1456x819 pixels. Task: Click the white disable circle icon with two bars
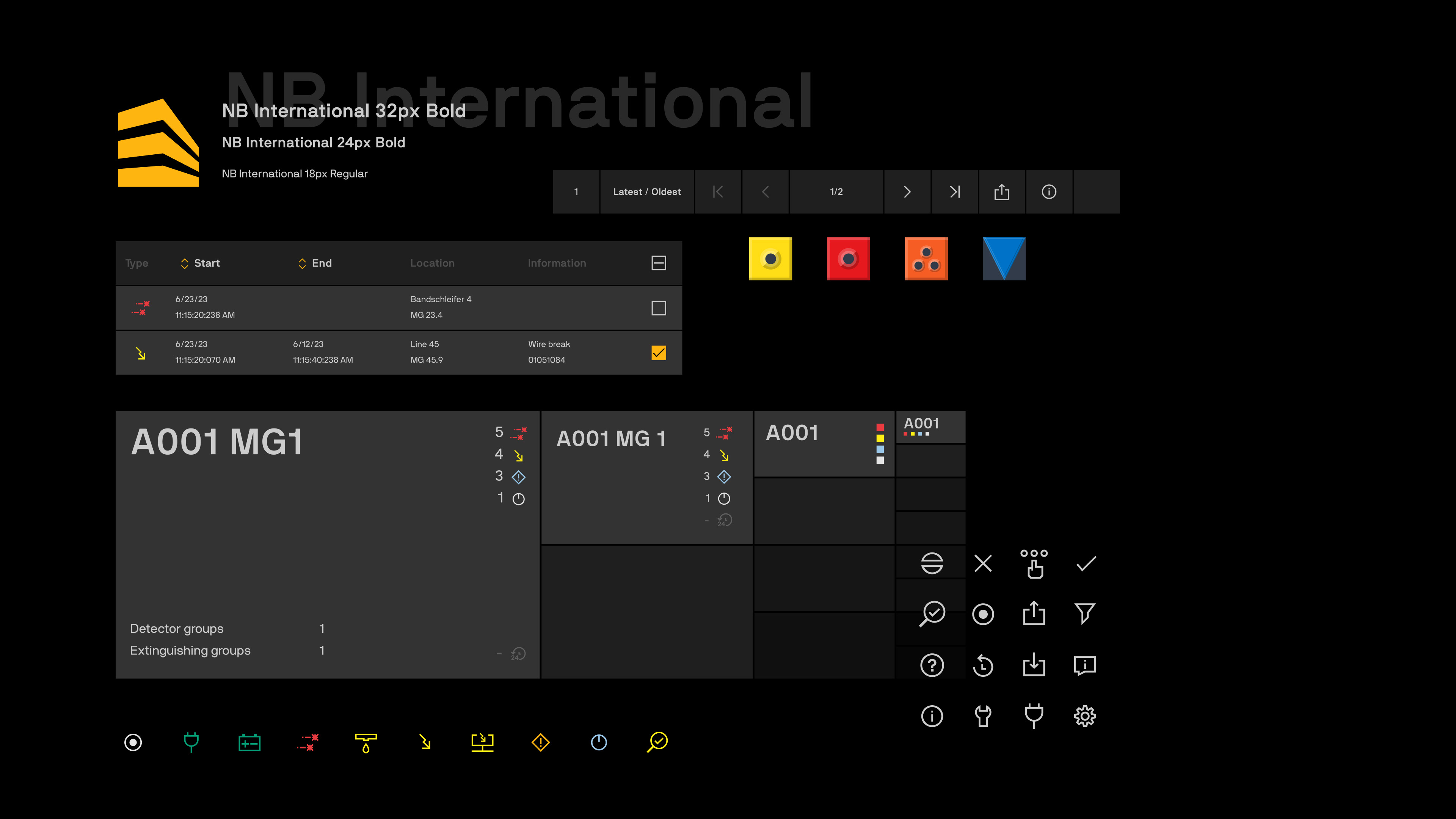tap(932, 563)
